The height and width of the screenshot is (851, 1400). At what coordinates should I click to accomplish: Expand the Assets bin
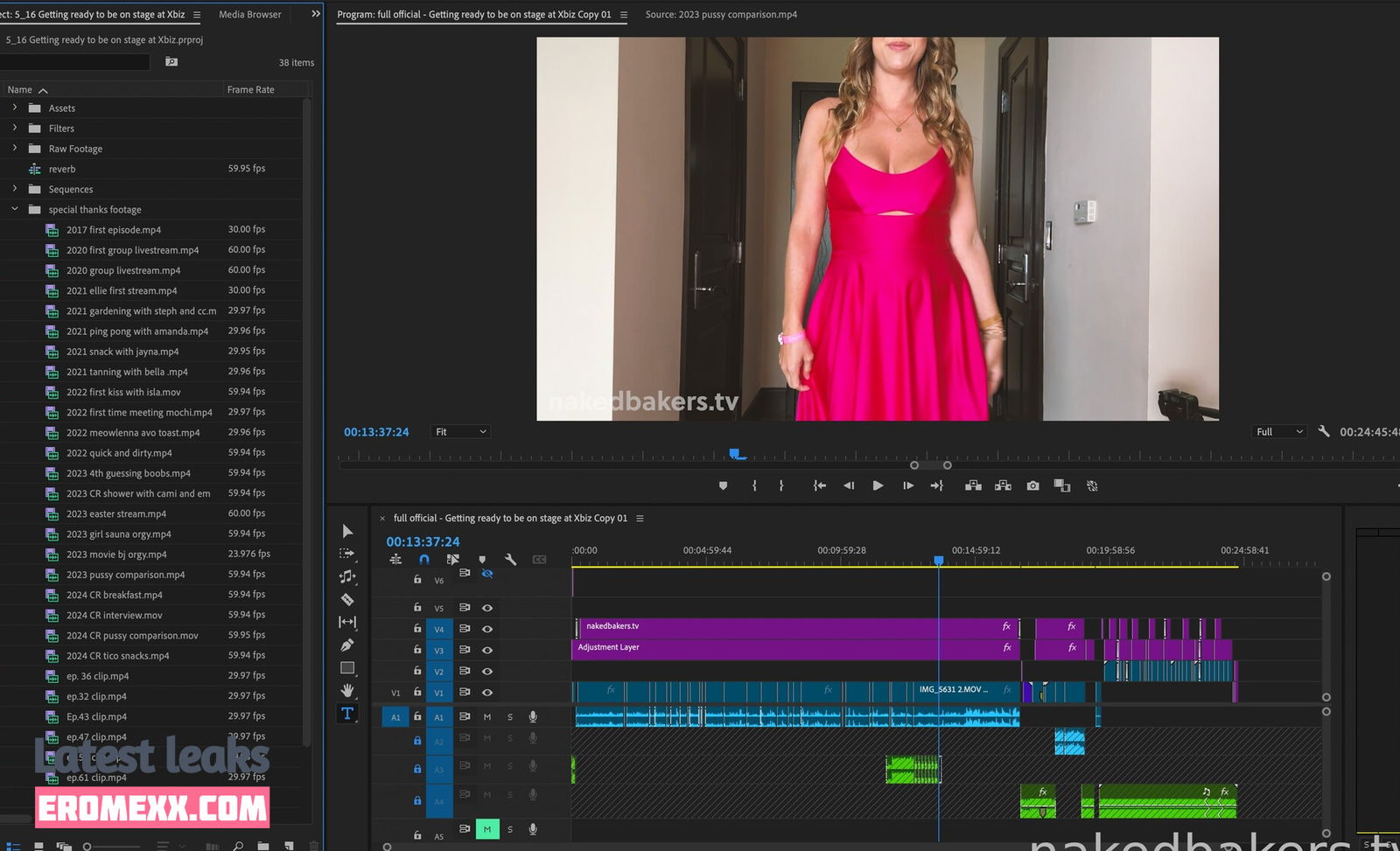click(14, 108)
